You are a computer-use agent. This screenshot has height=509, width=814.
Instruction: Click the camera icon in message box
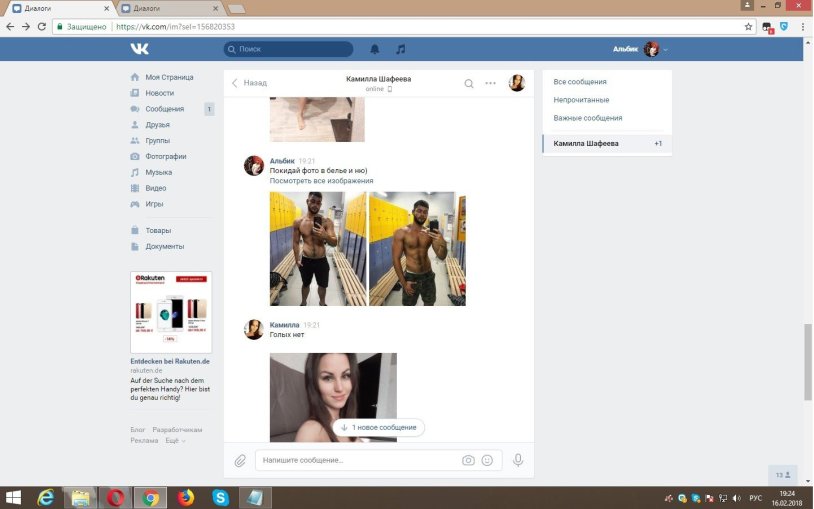[x=468, y=460]
